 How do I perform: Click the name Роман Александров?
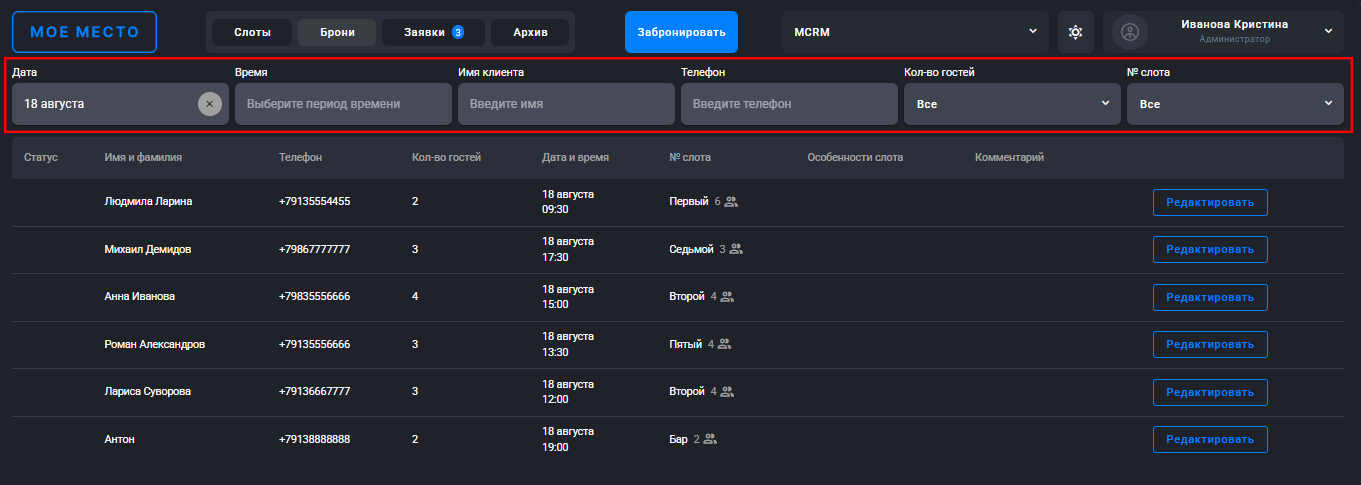point(154,344)
